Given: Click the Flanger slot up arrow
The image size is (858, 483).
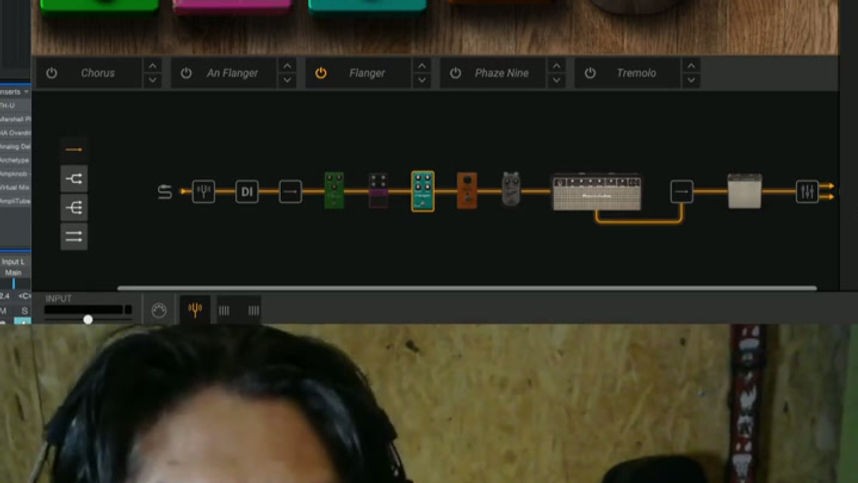Looking at the screenshot, I should pyautogui.click(x=422, y=66).
